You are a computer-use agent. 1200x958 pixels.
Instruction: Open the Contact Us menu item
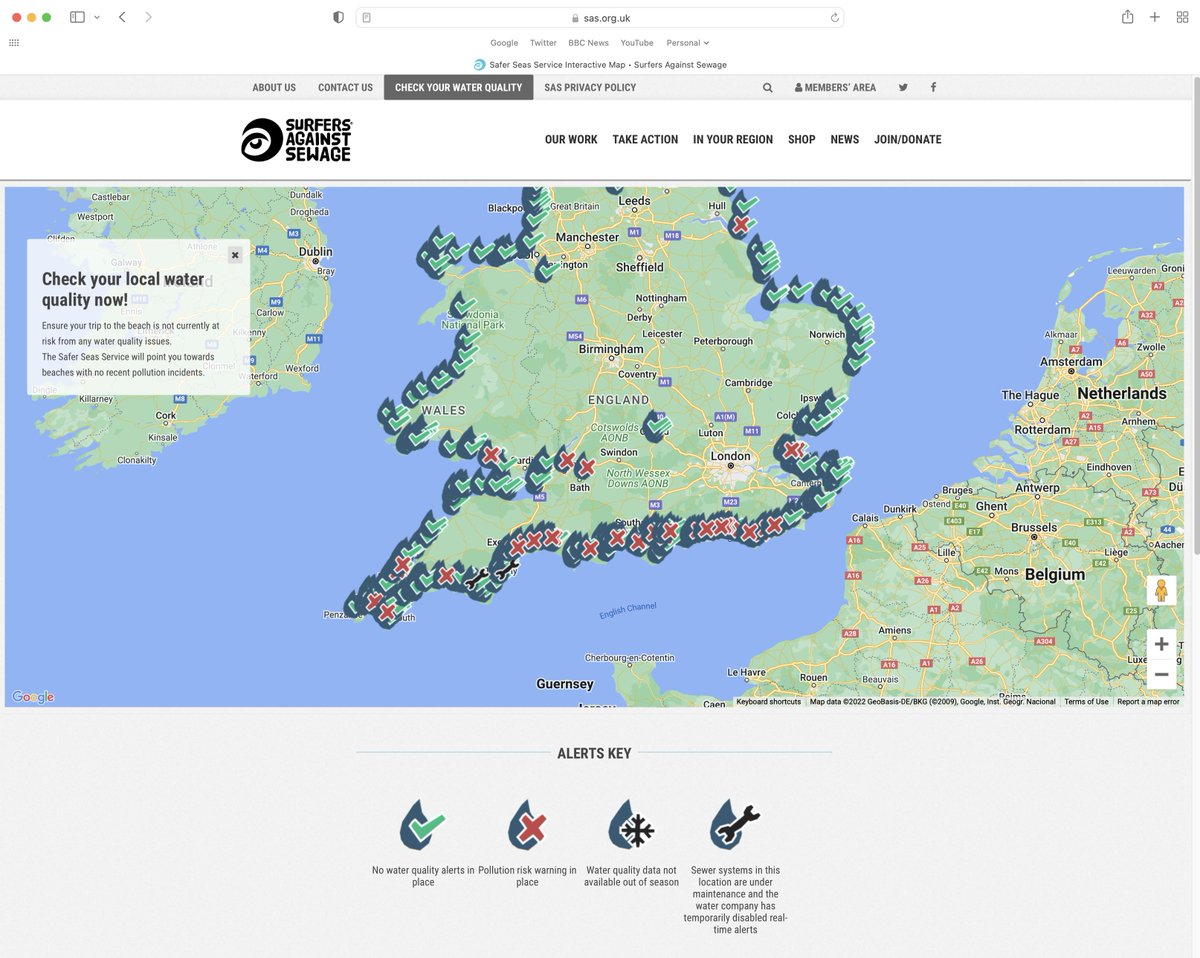tap(345, 87)
